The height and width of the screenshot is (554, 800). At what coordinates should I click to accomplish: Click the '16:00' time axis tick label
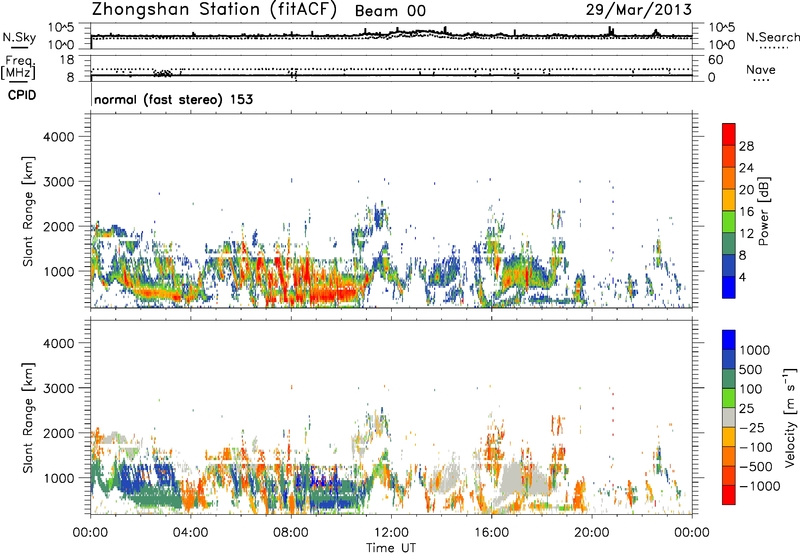pyautogui.click(x=491, y=533)
